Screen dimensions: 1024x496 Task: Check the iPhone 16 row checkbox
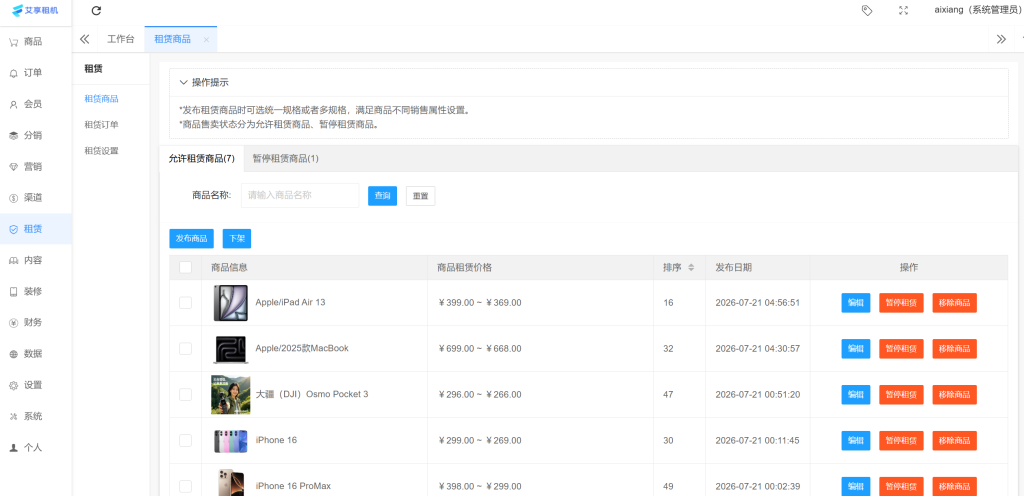pos(185,440)
